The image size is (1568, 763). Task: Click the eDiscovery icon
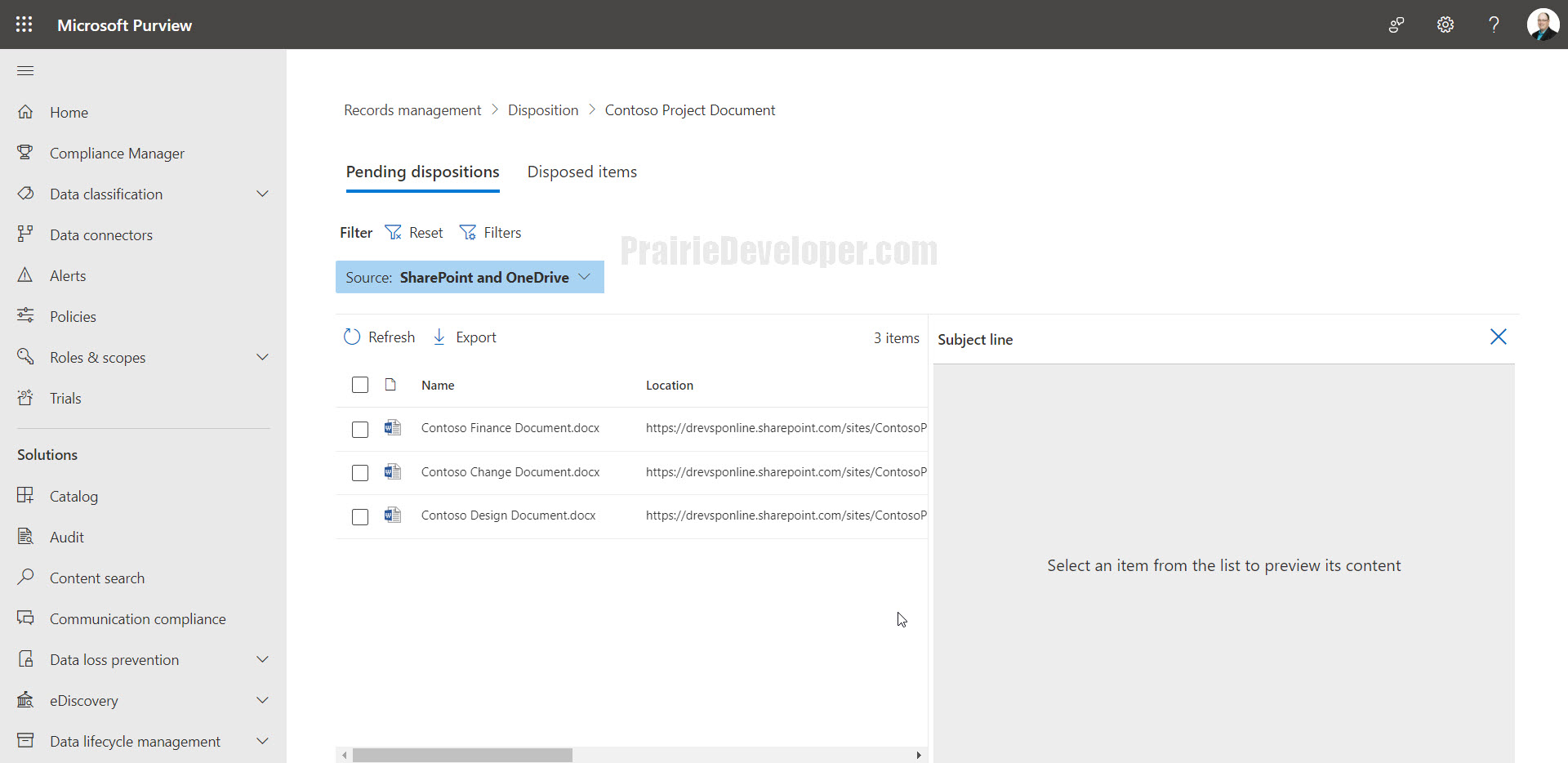coord(25,700)
